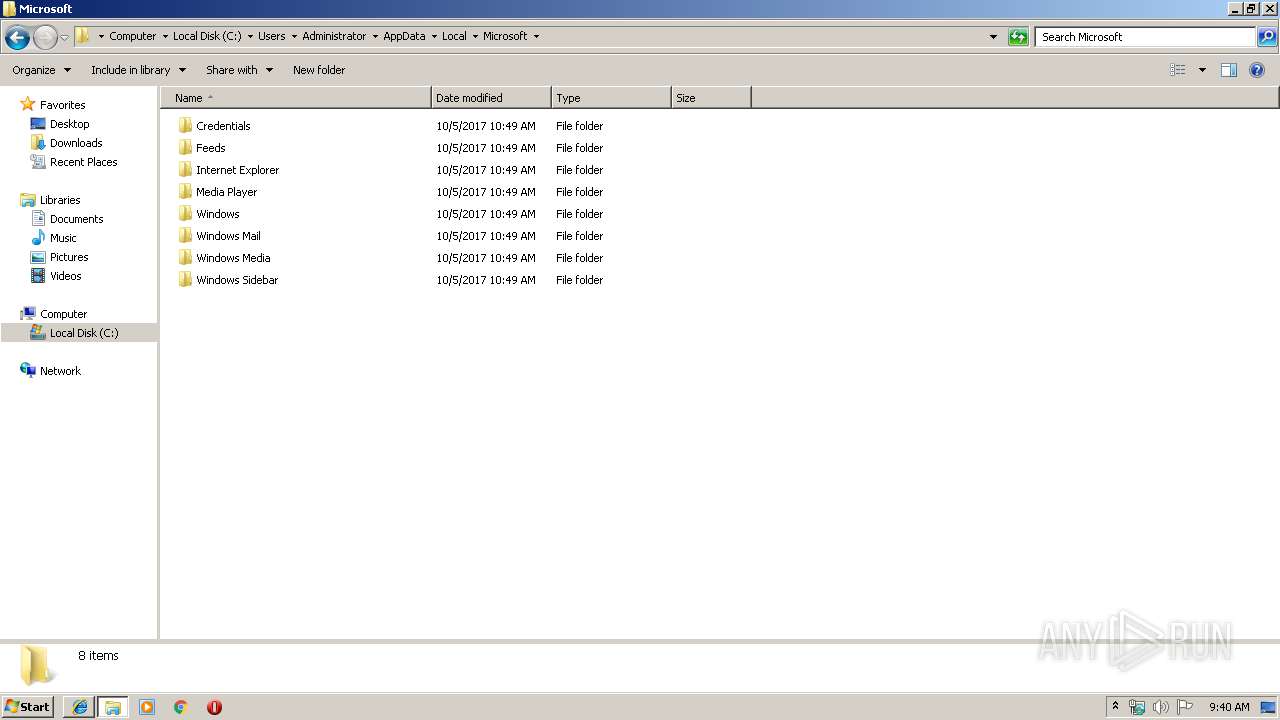The image size is (1280, 720).
Task: Select the Windows Media folder icon
Action: pyautogui.click(x=185, y=258)
